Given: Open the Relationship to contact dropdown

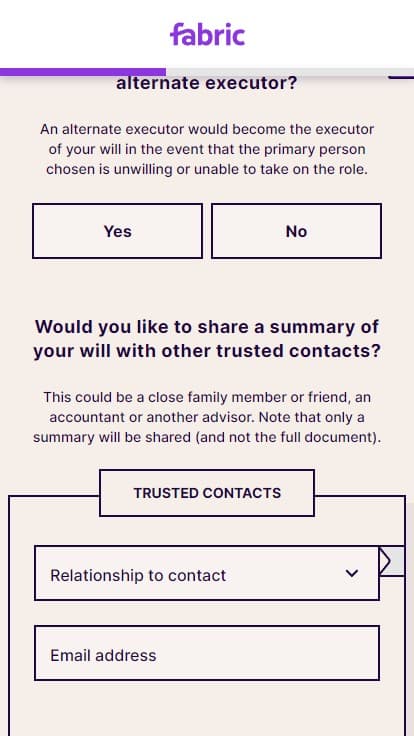Looking at the screenshot, I should click(207, 573).
